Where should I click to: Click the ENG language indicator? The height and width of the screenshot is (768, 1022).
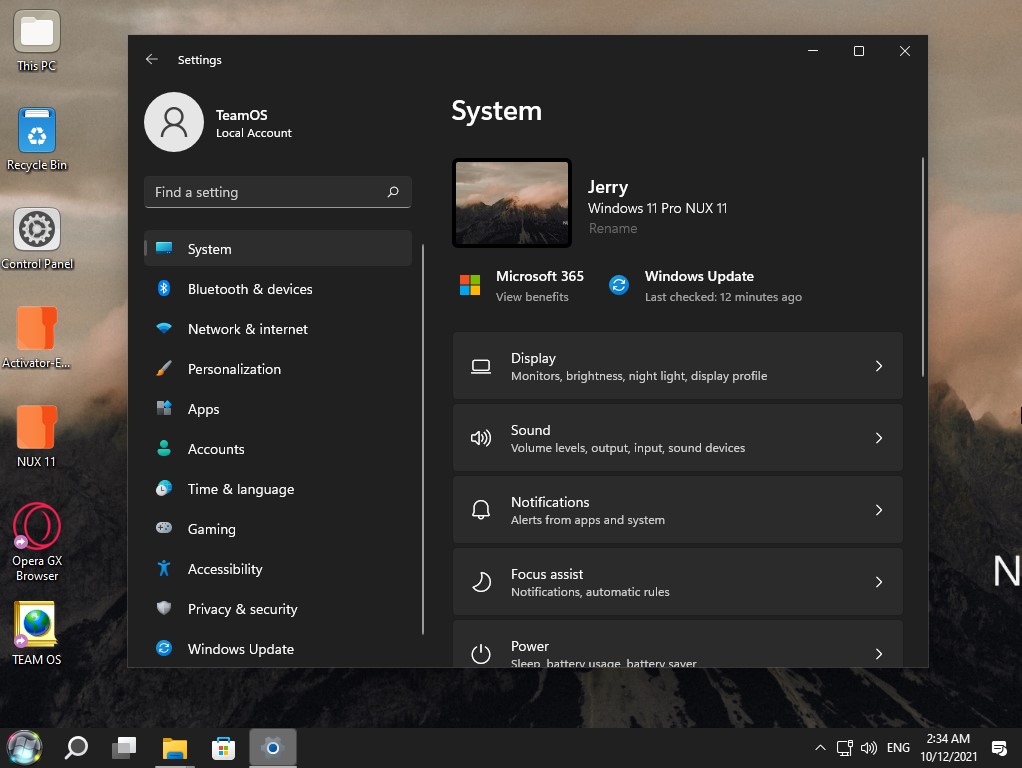[898, 748]
